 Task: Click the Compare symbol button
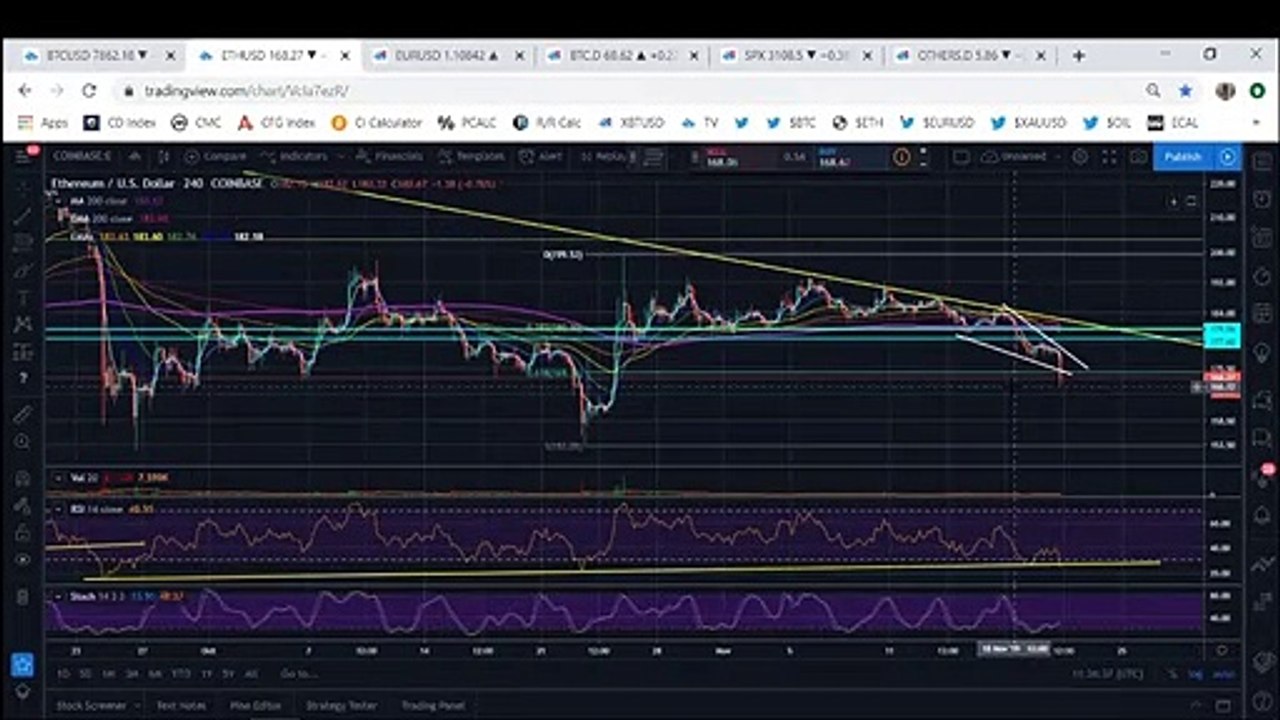point(215,157)
